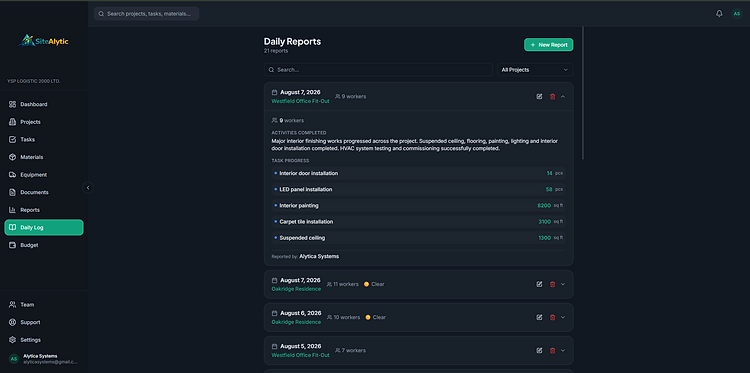Edit the August 5 Westfield report

[x=540, y=351]
